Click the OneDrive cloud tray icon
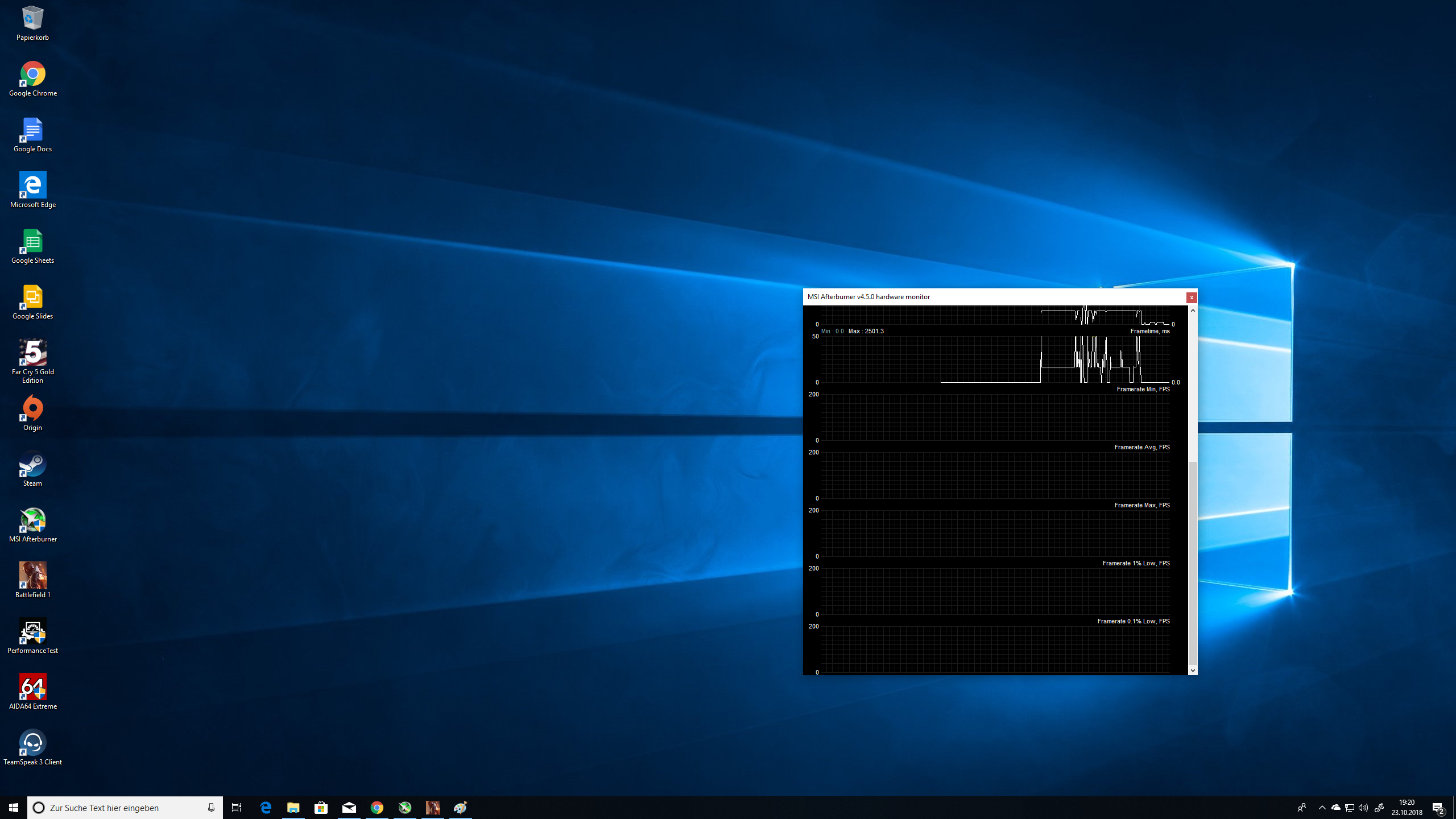1456x819 pixels. point(1336,808)
